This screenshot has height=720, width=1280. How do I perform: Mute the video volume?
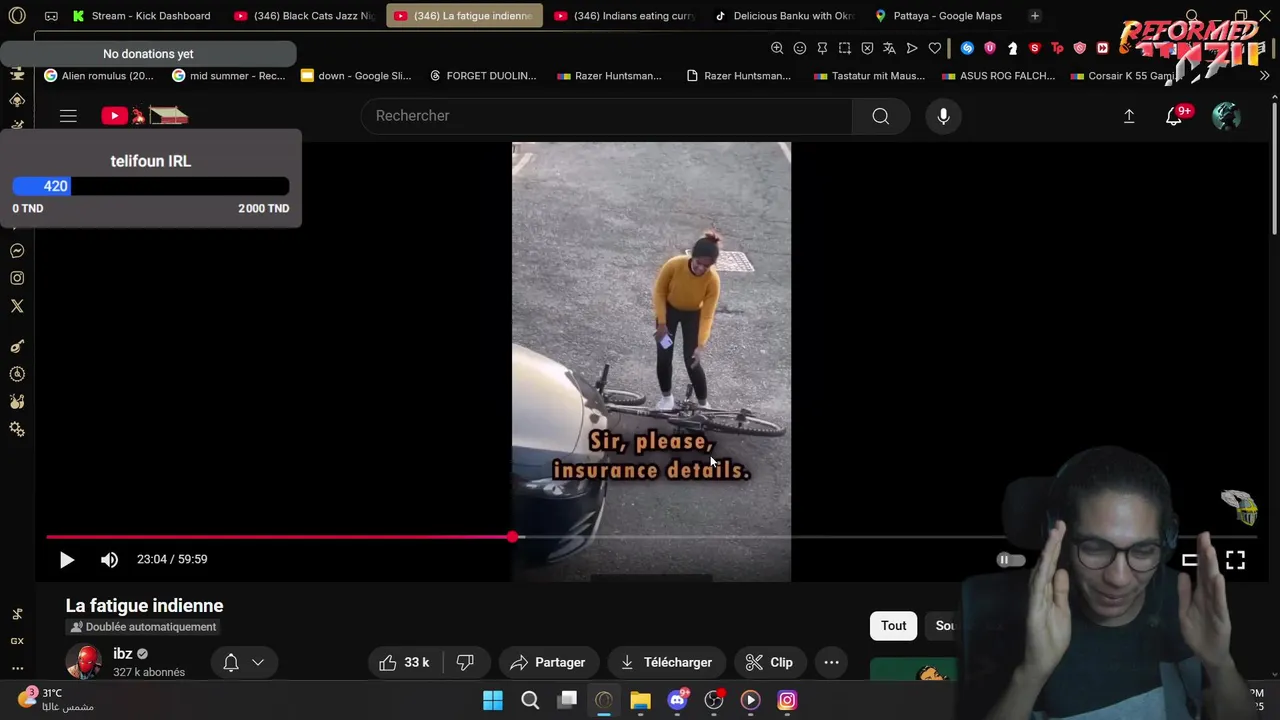coord(110,560)
